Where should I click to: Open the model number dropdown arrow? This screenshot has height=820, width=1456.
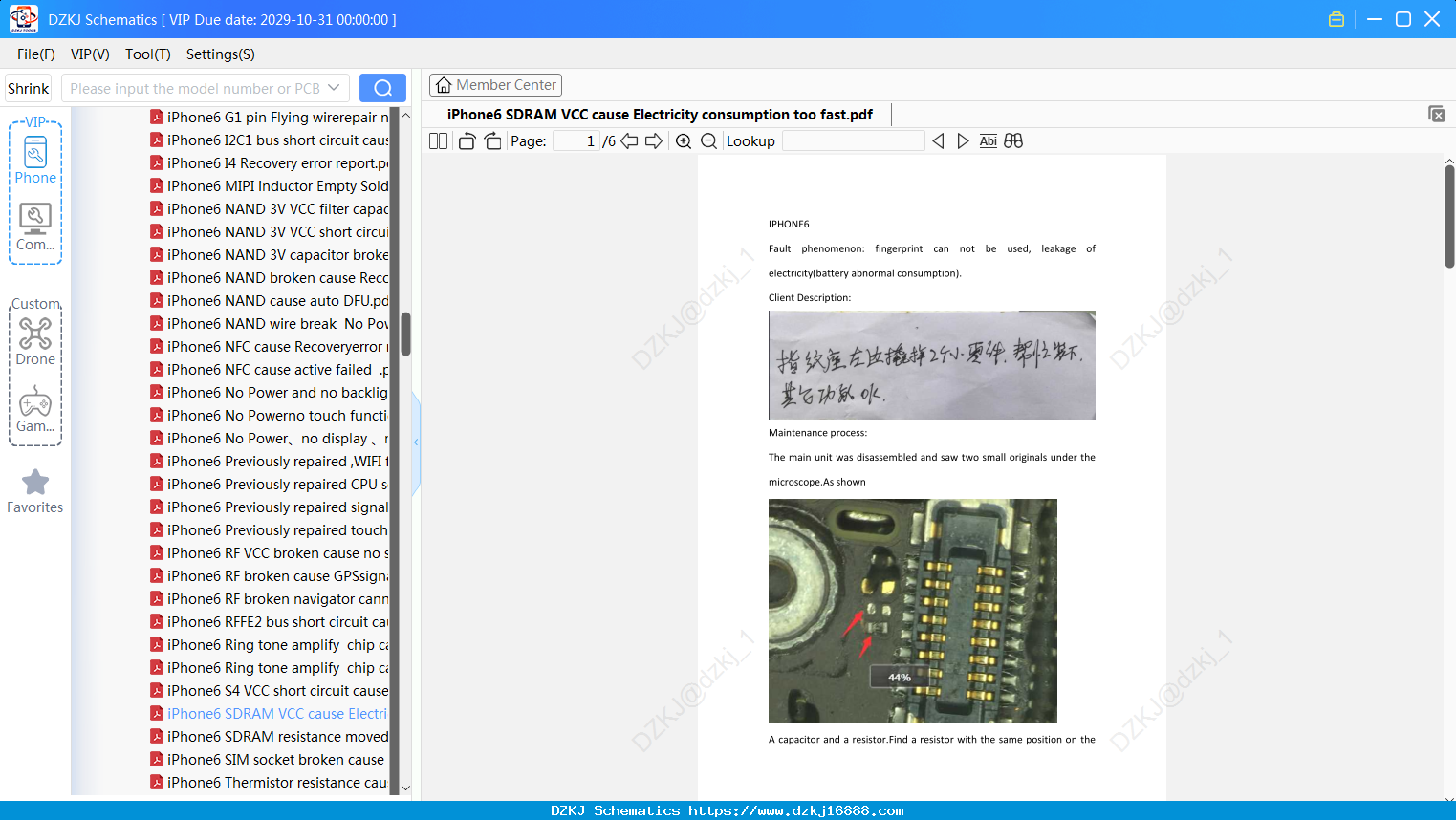[x=334, y=88]
